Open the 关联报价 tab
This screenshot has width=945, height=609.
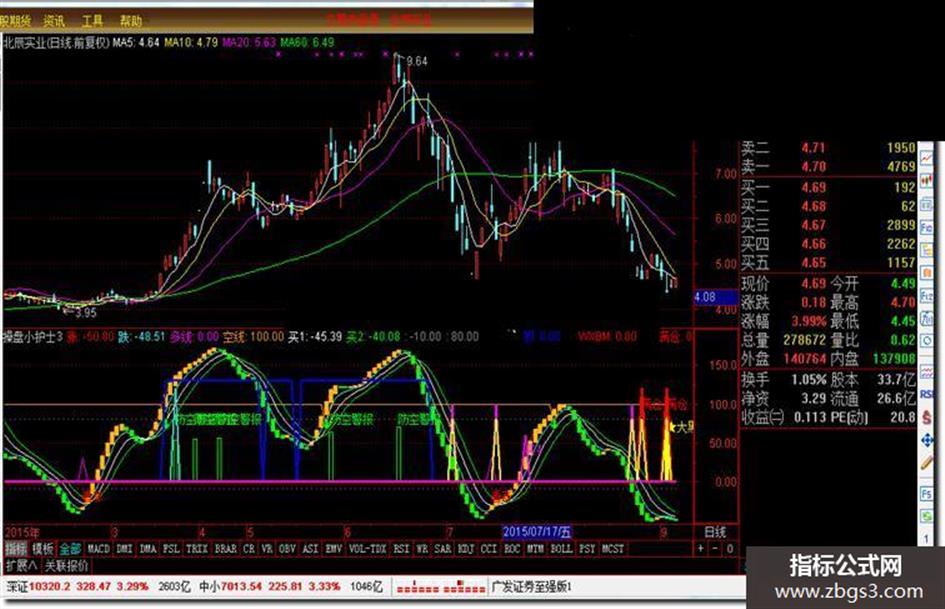click(67, 566)
